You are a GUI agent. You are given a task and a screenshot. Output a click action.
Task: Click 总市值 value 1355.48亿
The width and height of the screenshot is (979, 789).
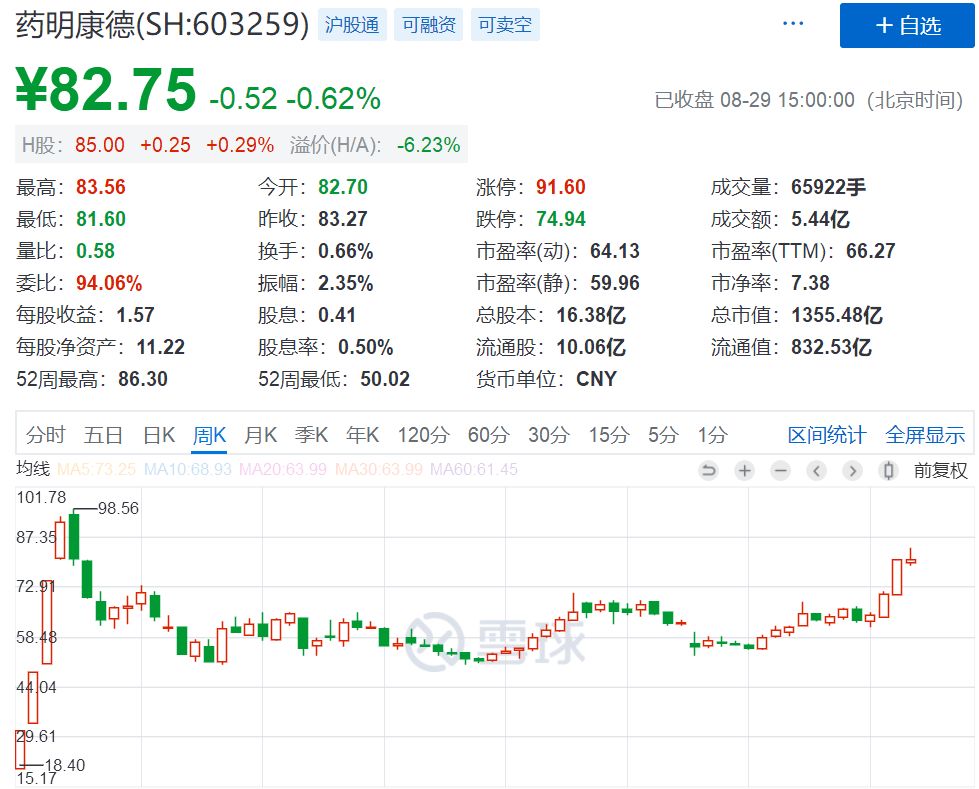pos(837,315)
